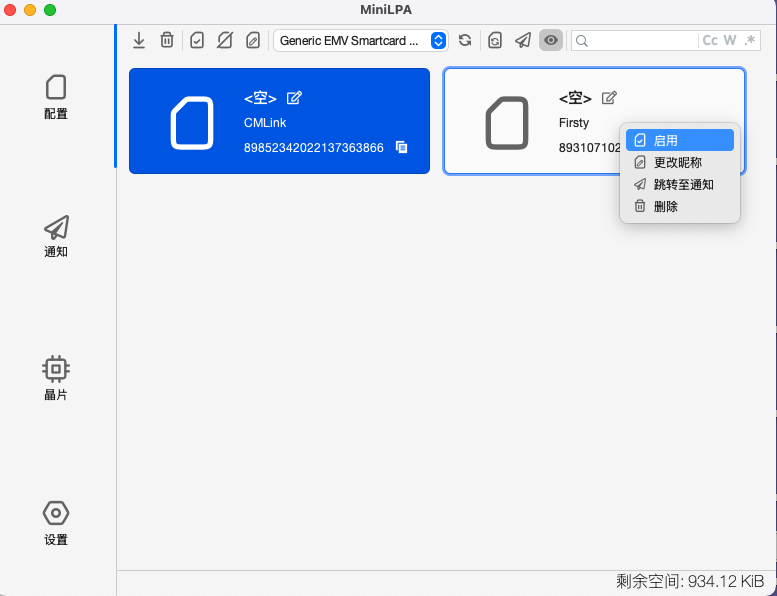
Task: Click the download profile icon in toolbar
Action: click(139, 40)
